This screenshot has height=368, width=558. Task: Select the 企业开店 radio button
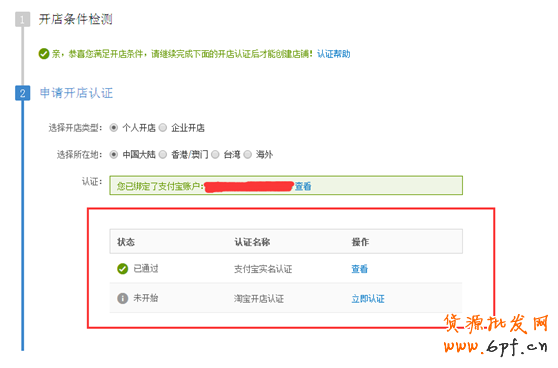pos(163,127)
